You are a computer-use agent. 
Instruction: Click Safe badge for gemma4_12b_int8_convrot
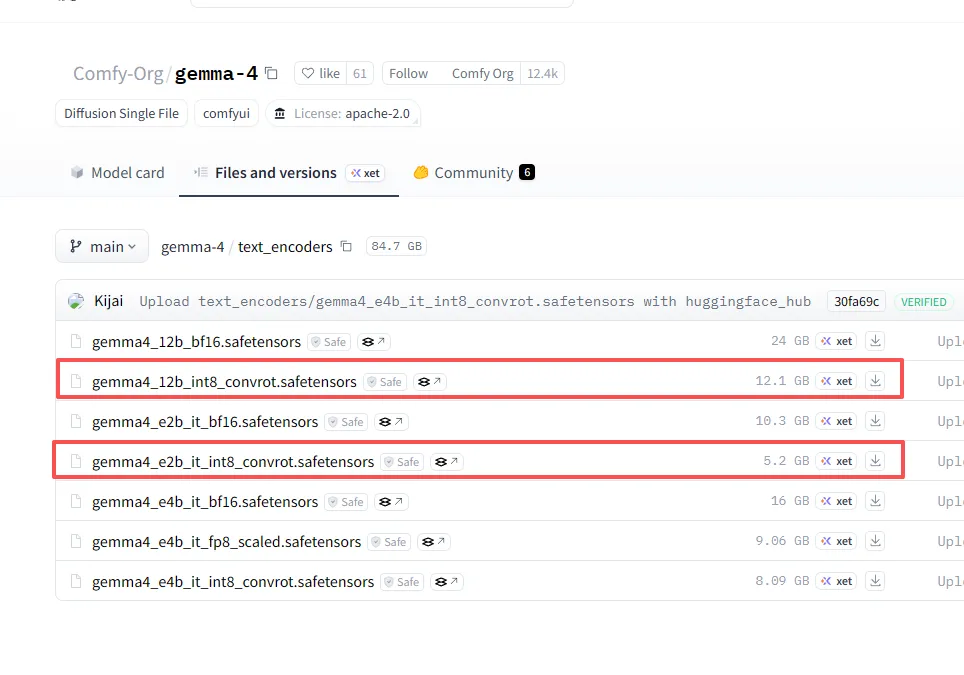pos(385,382)
